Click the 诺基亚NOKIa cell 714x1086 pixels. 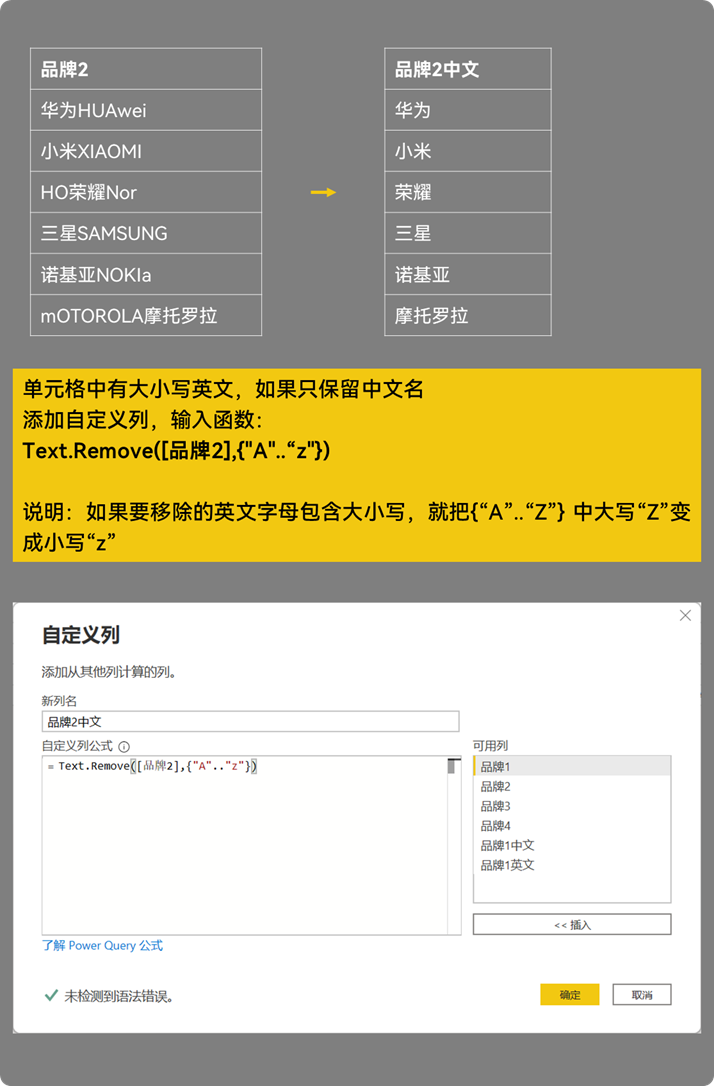146,275
